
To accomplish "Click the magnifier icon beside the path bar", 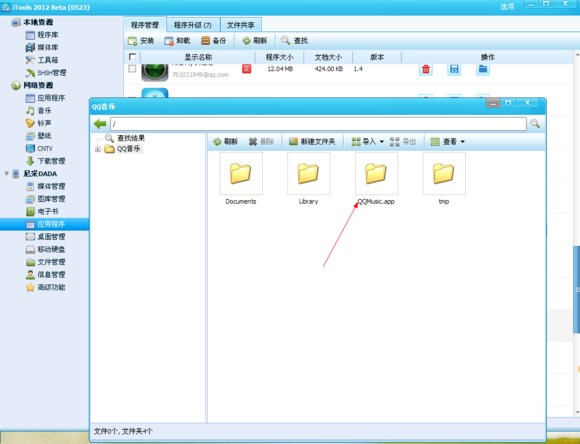I will 535,124.
